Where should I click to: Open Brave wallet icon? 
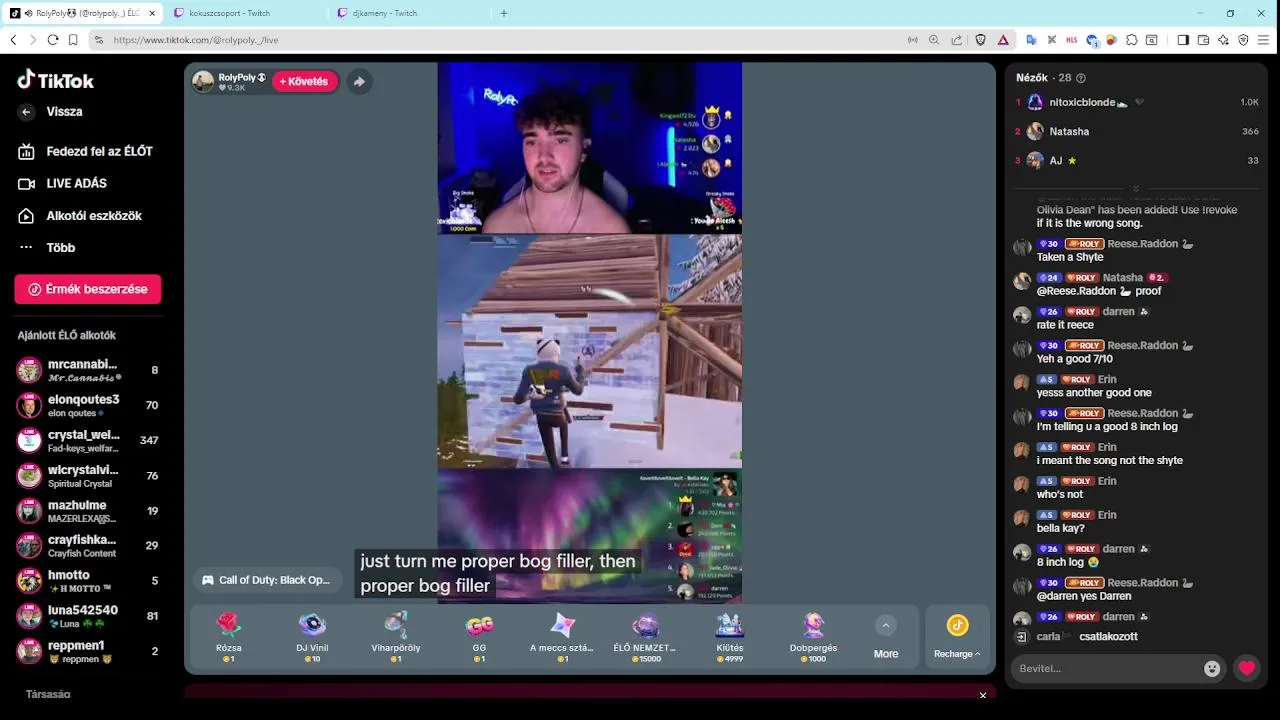tap(1203, 40)
